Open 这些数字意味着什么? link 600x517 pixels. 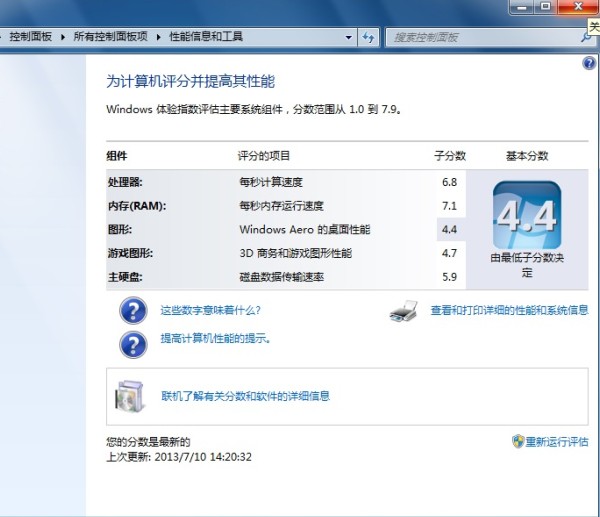coord(210,310)
